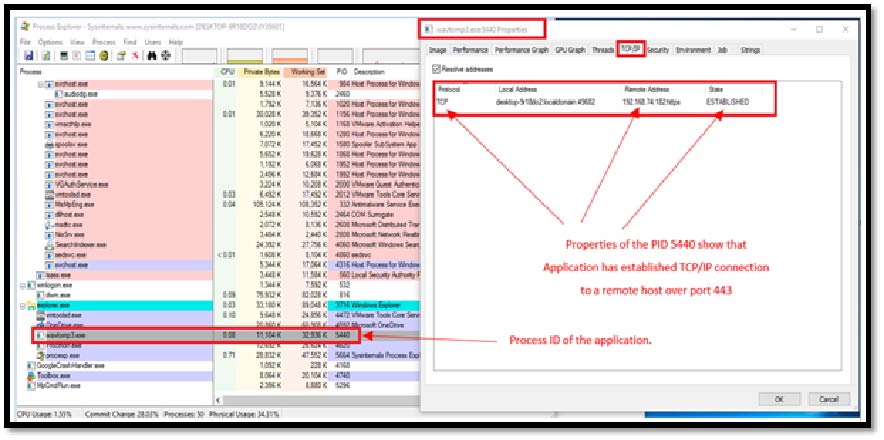This screenshot has width=884, height=440.
Task: Switch to the GPU Graph tab
Action: pyautogui.click(x=570, y=50)
